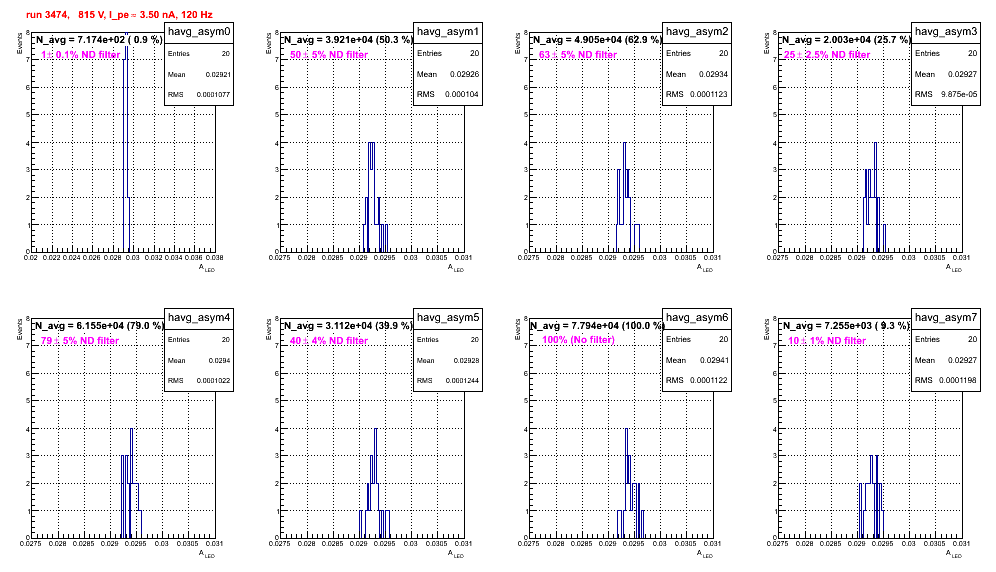
Task: Select the 50± 5% ND filter label
Action: 329,55
